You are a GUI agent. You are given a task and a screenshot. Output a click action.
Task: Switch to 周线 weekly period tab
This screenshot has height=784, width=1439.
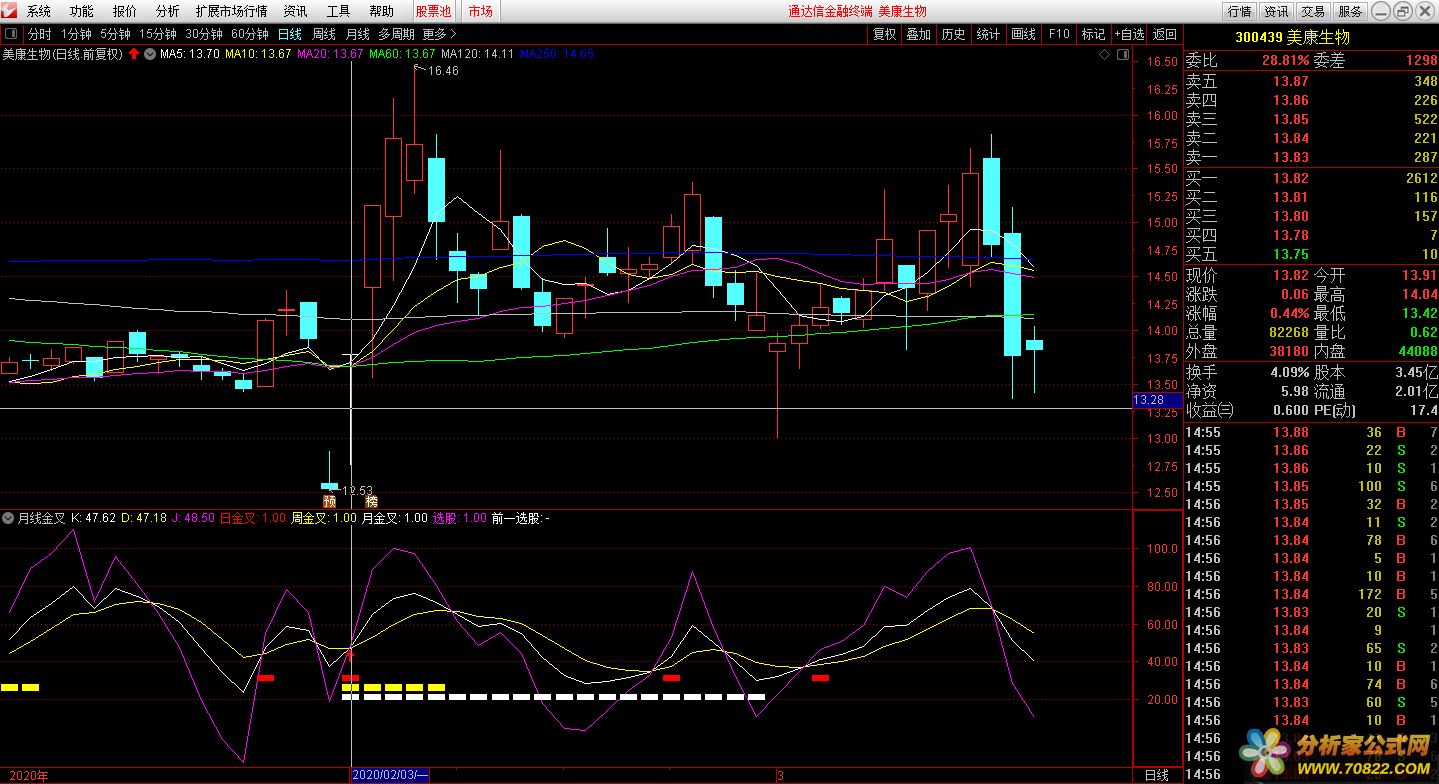[324, 34]
